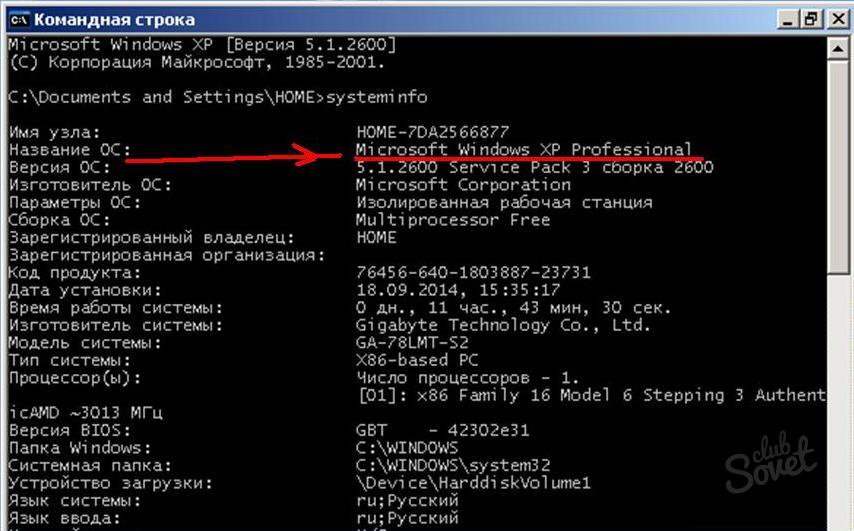This screenshot has width=854, height=531.
Task: Minimize the Командная строка window
Action: point(789,18)
